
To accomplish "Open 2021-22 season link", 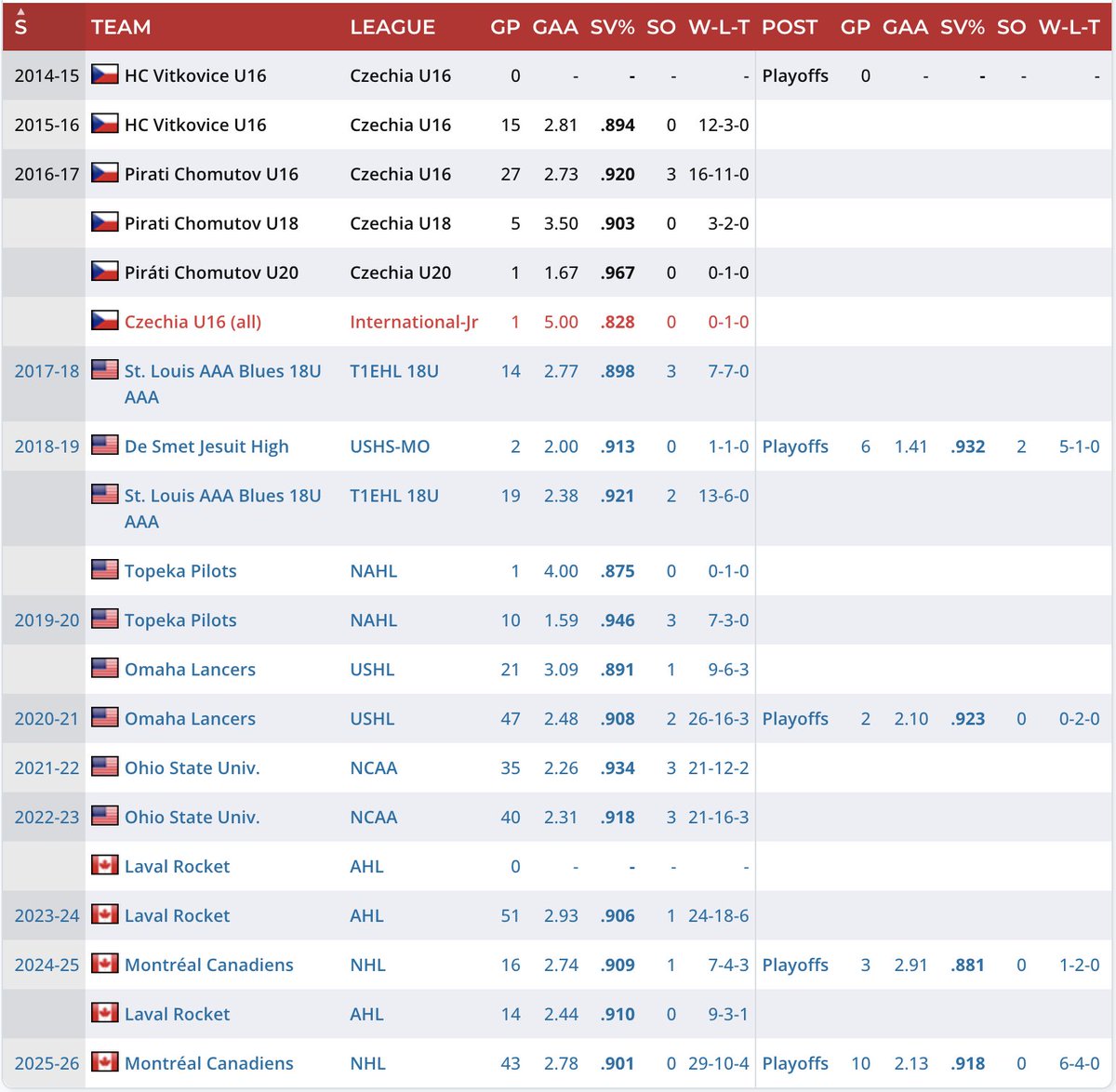I will pyautogui.click(x=46, y=768).
